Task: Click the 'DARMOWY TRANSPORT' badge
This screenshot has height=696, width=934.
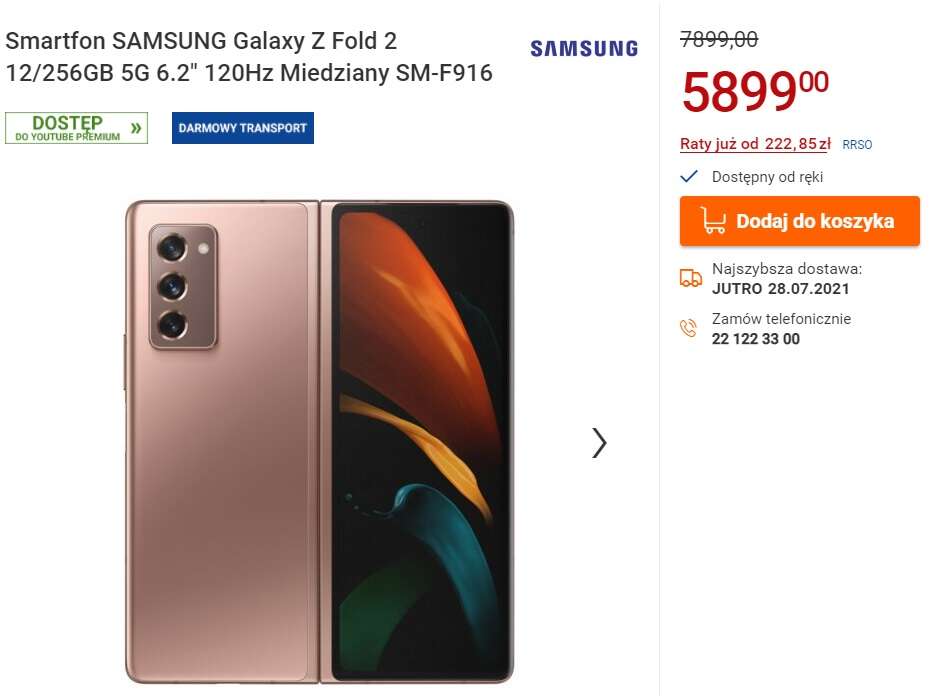Action: (x=243, y=128)
